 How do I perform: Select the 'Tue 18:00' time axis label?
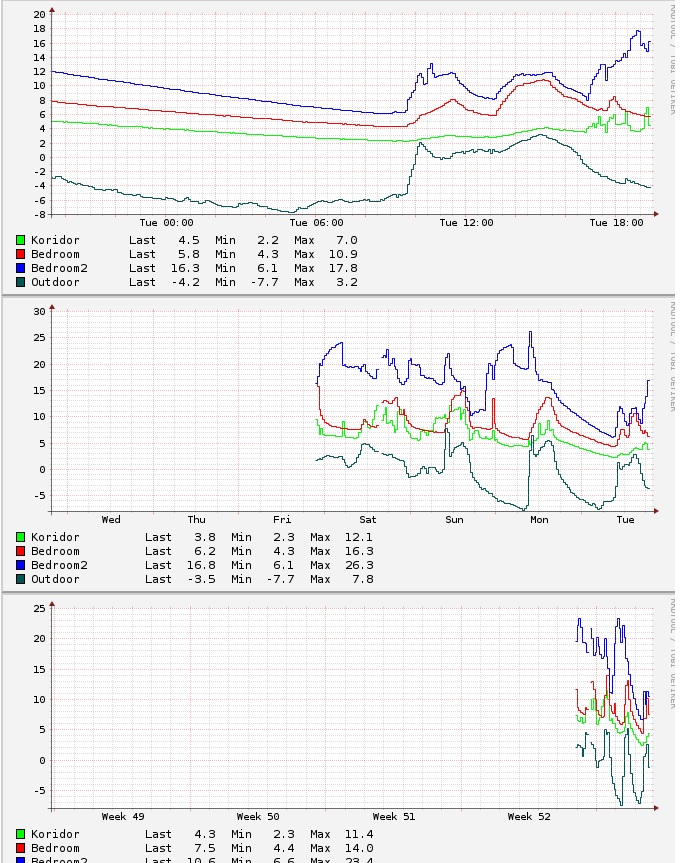click(x=616, y=223)
